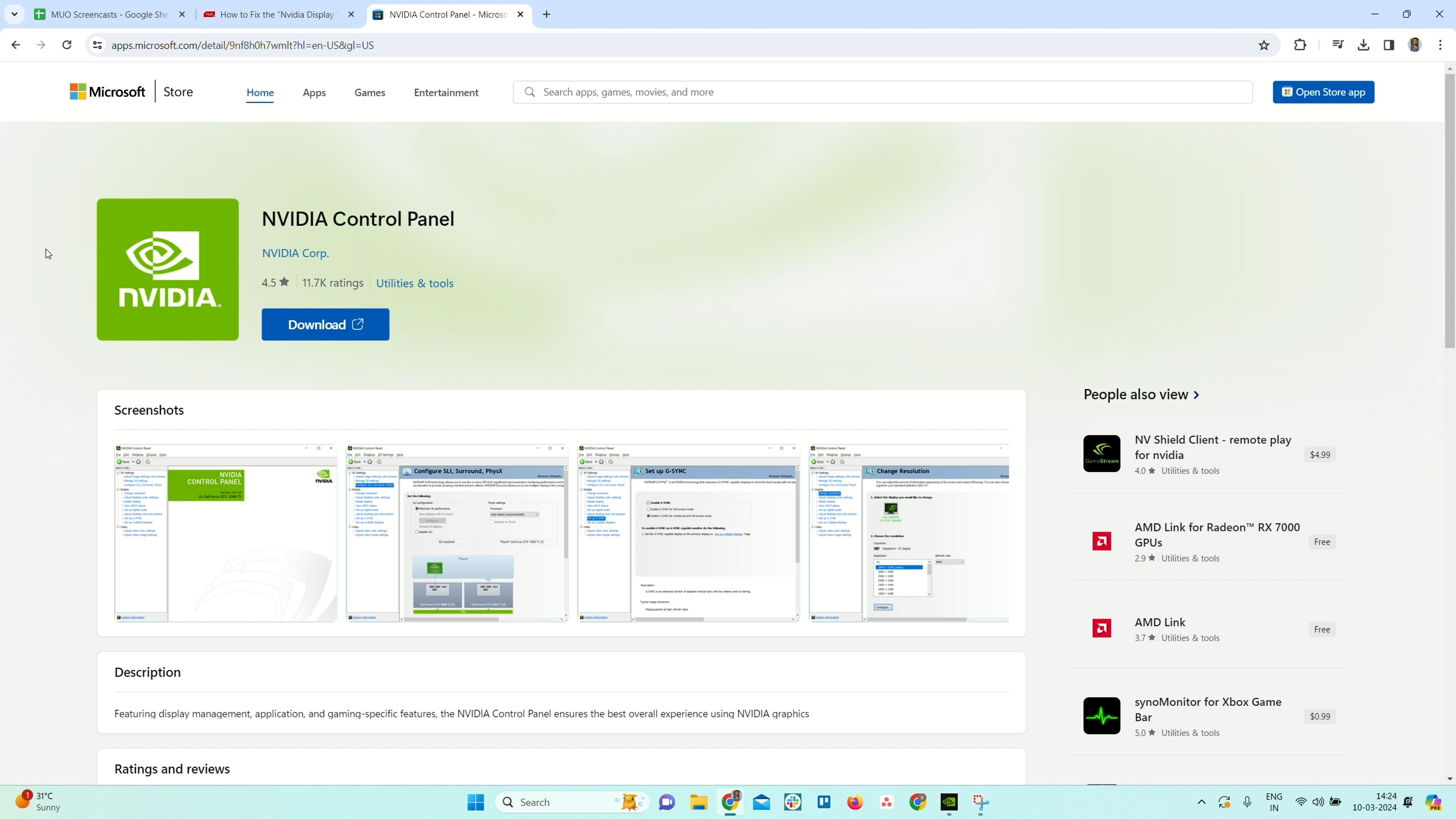Open NVIDIA Corp. publisher link
The width and height of the screenshot is (1456, 819).
(x=295, y=253)
